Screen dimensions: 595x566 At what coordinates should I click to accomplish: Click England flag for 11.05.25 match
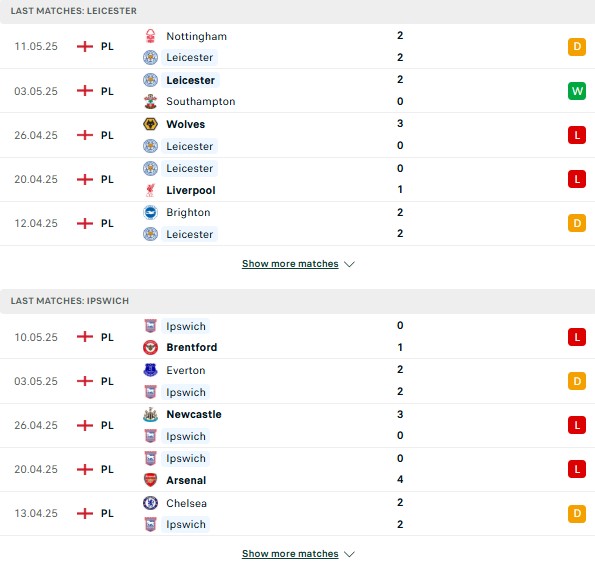pyautogui.click(x=85, y=46)
